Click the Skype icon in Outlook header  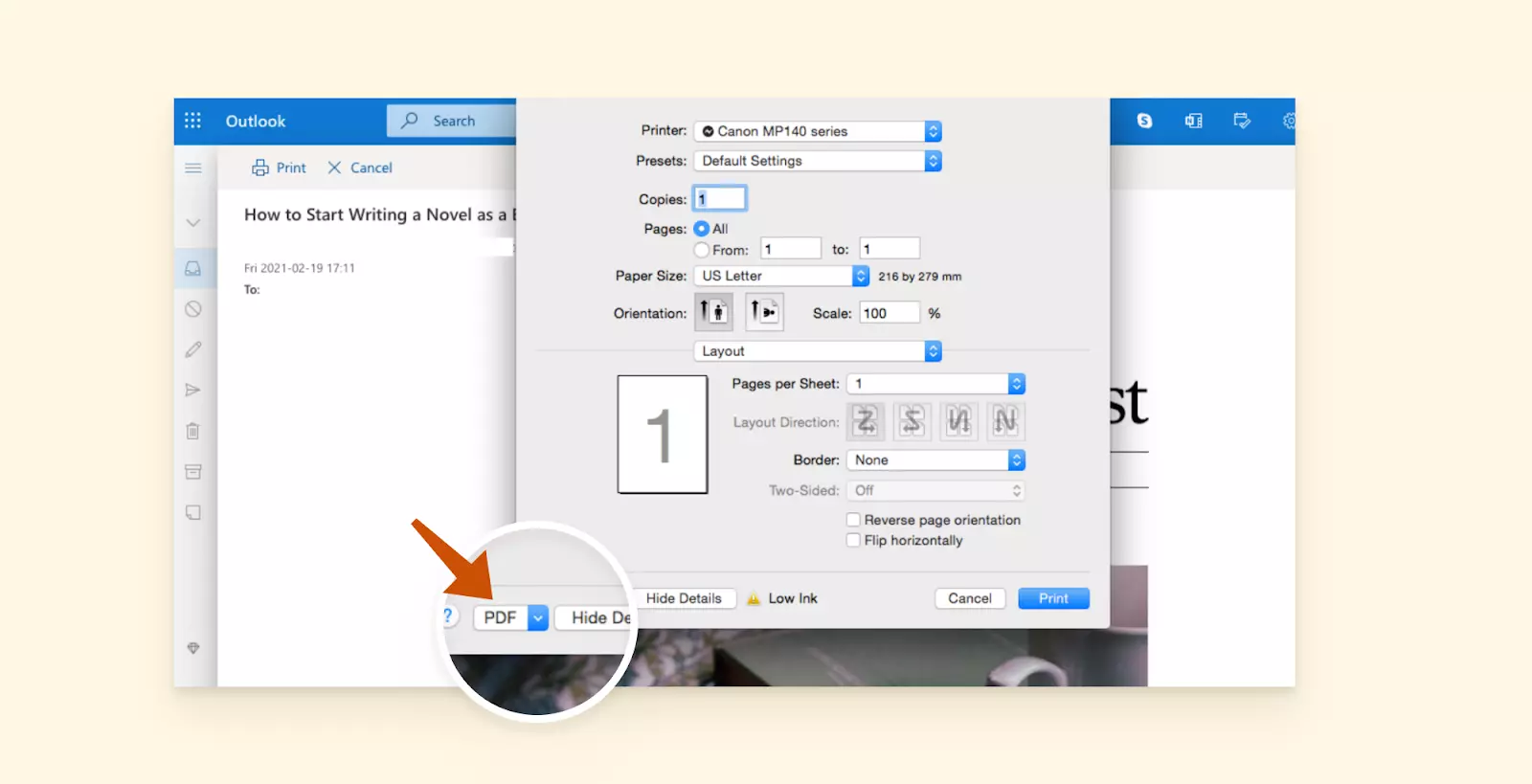1144,121
